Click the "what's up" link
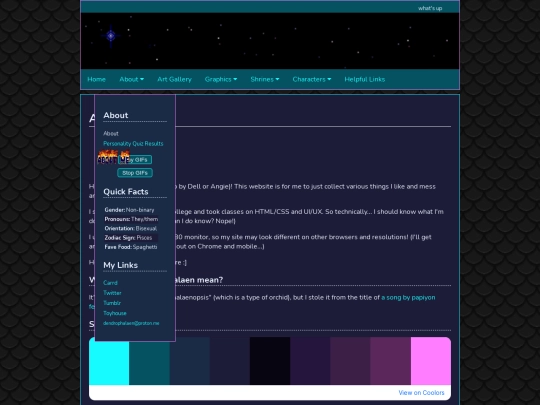 point(430,8)
